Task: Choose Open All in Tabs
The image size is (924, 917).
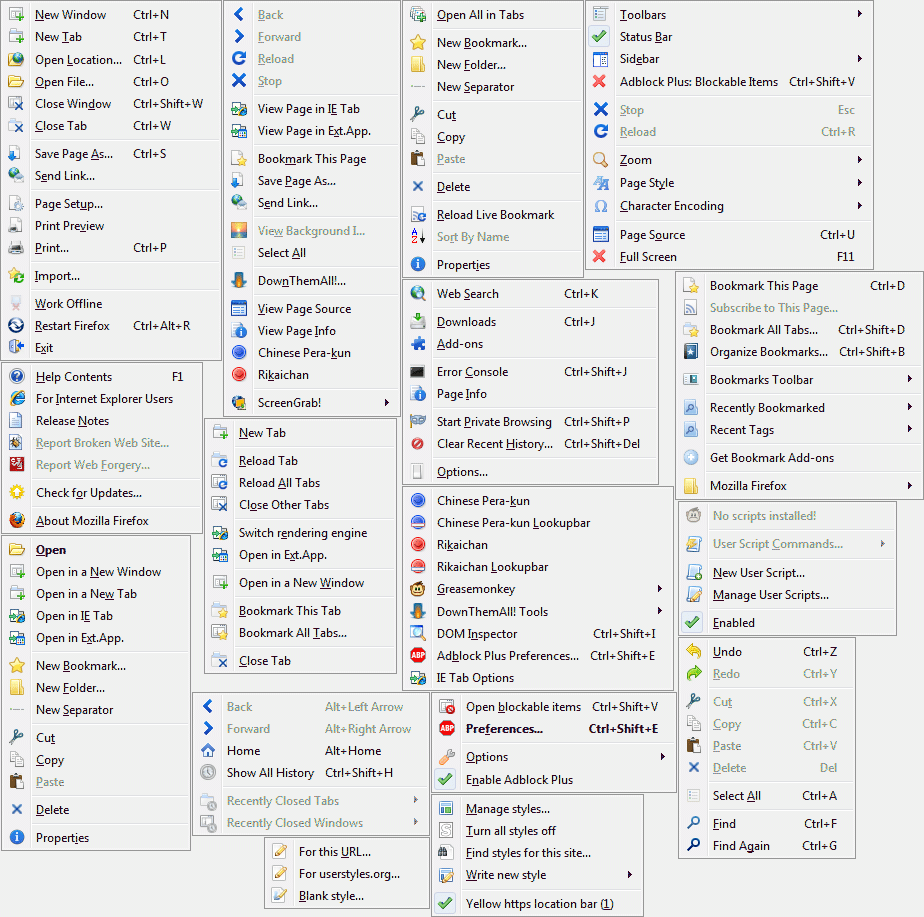Action: point(494,15)
